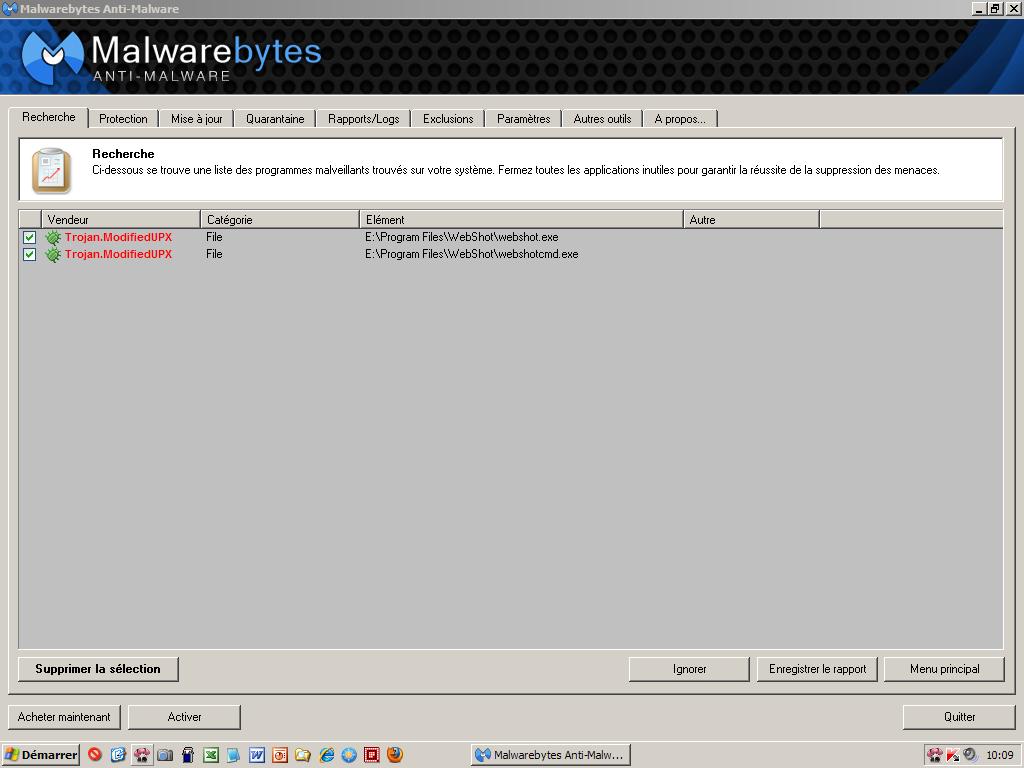The width and height of the screenshot is (1024, 768).
Task: Click the Autre column header
Action: (x=751, y=219)
